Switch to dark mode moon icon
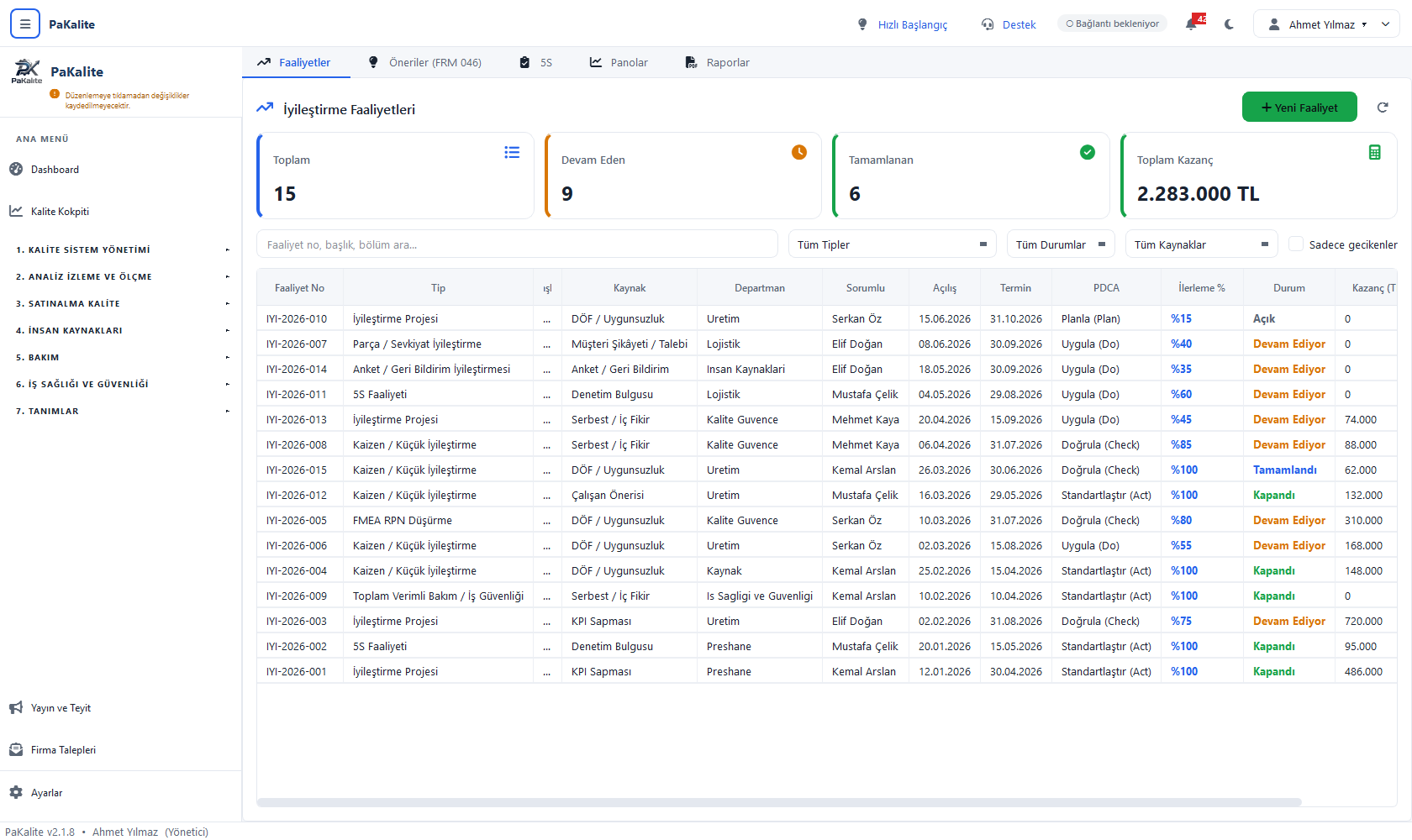The width and height of the screenshot is (1412, 840). [x=1229, y=24]
